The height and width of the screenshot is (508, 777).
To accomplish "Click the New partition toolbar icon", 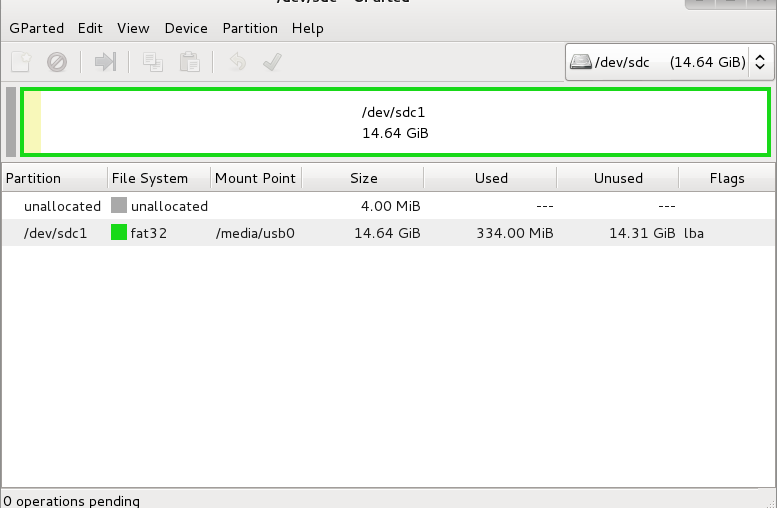I will point(21,62).
